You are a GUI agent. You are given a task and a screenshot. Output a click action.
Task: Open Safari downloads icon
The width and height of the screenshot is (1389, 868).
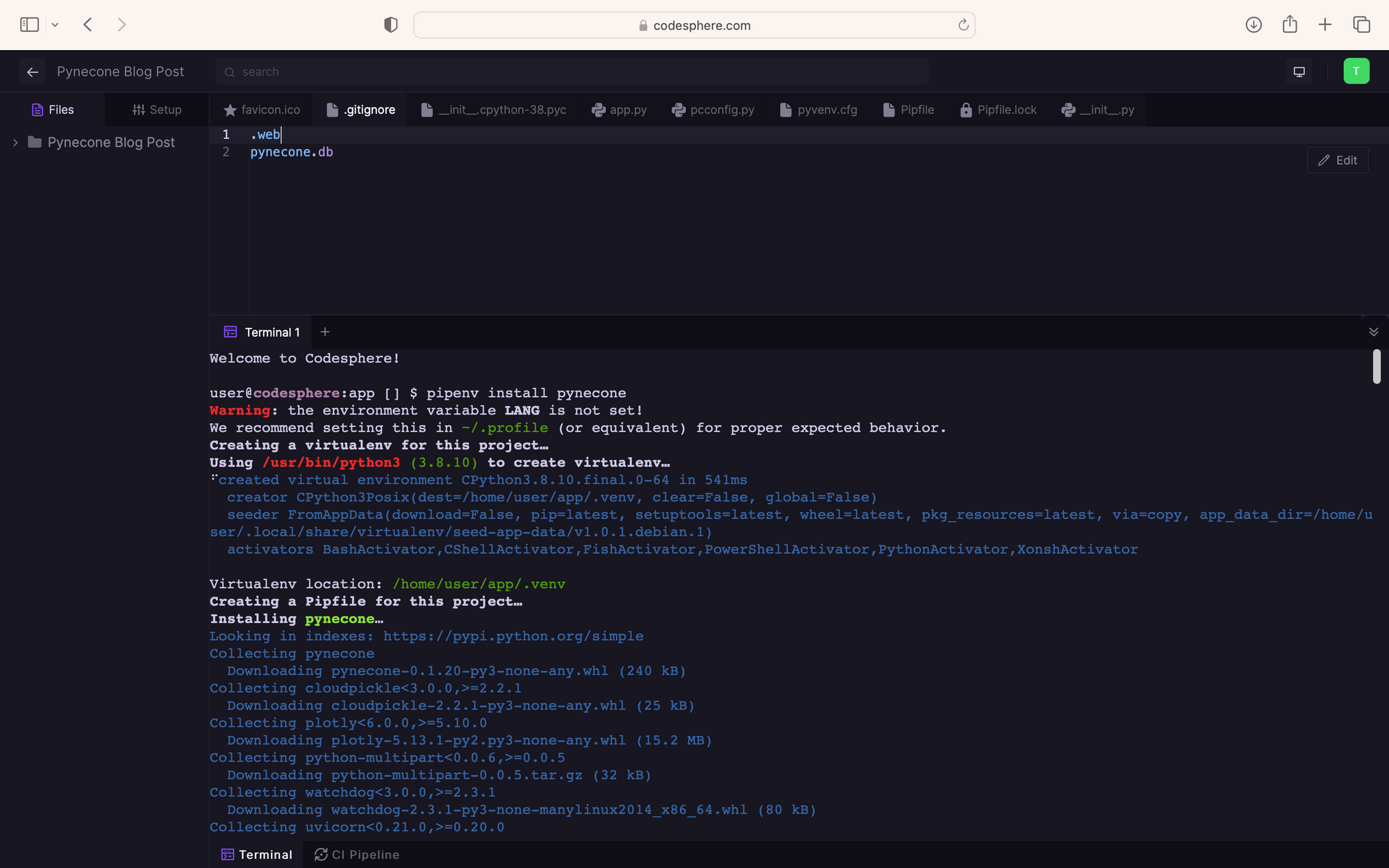1254,25
